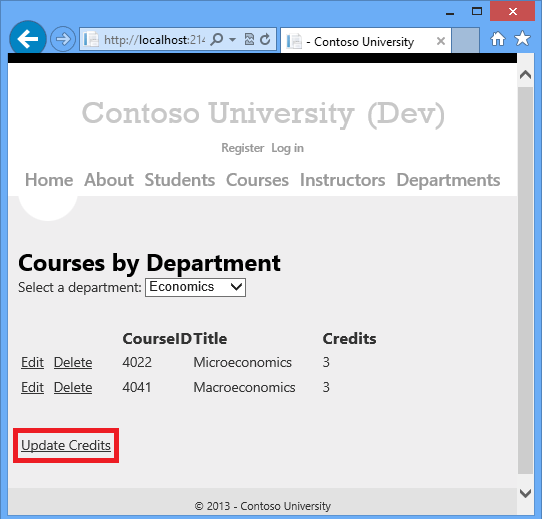Click the scrollbar down arrow
The height and width of the screenshot is (519, 542).
(525, 494)
